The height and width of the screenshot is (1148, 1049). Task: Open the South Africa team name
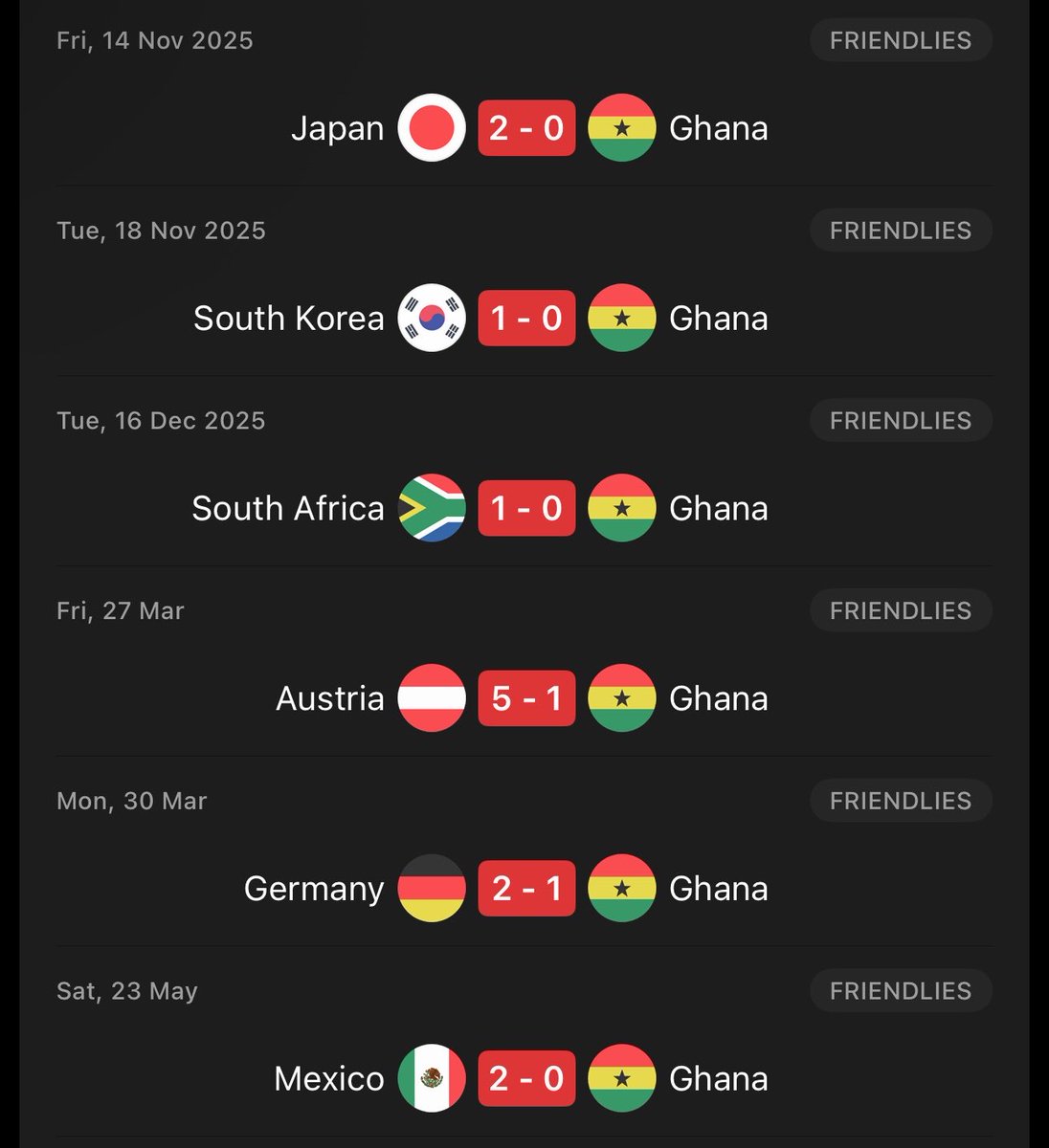288,508
